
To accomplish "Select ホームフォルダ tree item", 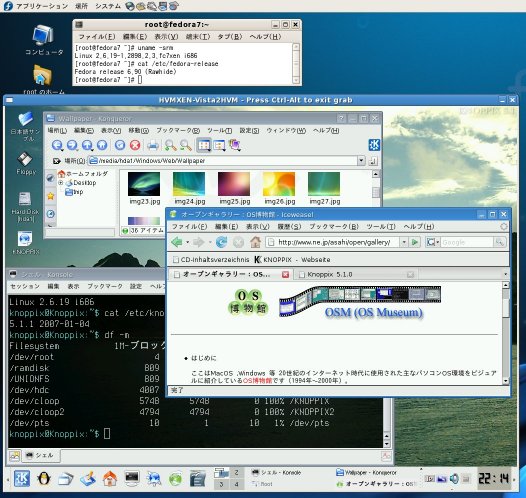I will pyautogui.click(x=83, y=174).
